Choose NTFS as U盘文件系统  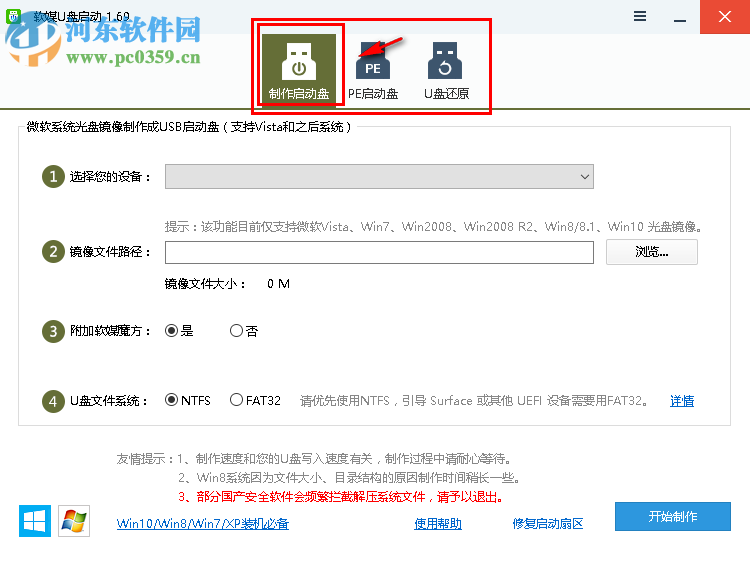pos(188,400)
